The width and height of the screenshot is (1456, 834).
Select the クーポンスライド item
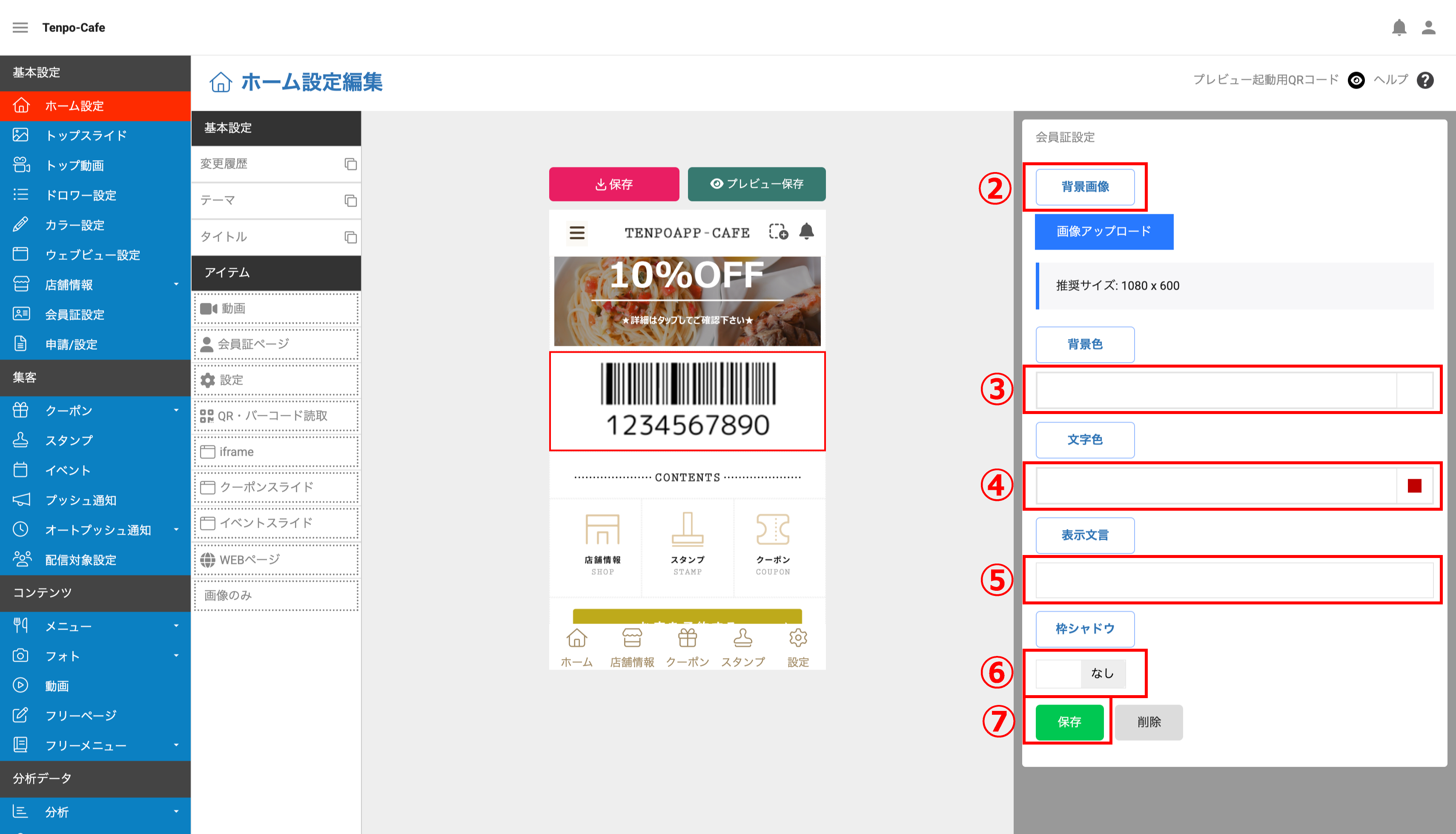click(276, 487)
